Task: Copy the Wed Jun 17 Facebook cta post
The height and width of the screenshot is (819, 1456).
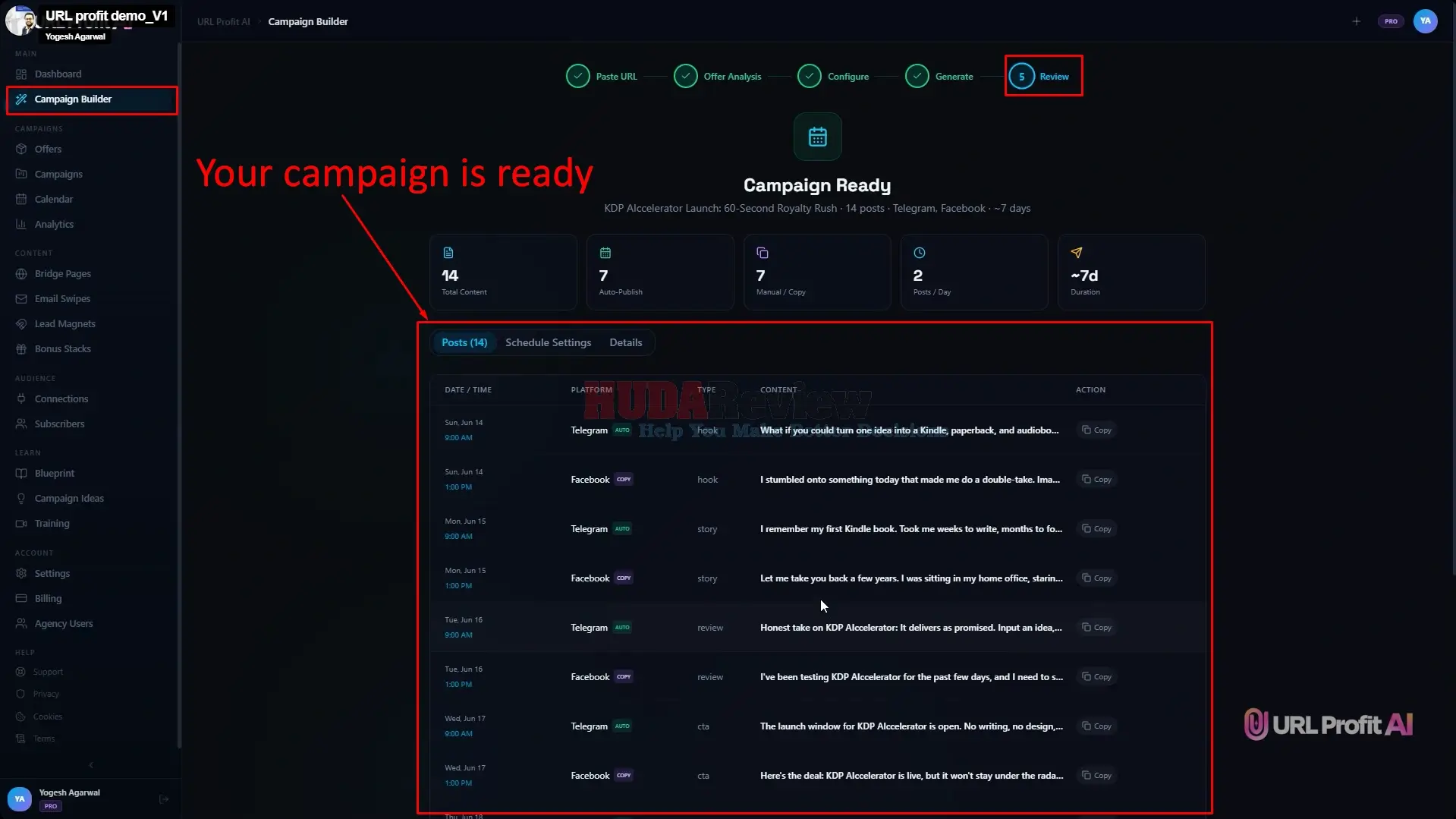Action: pyautogui.click(x=1096, y=775)
